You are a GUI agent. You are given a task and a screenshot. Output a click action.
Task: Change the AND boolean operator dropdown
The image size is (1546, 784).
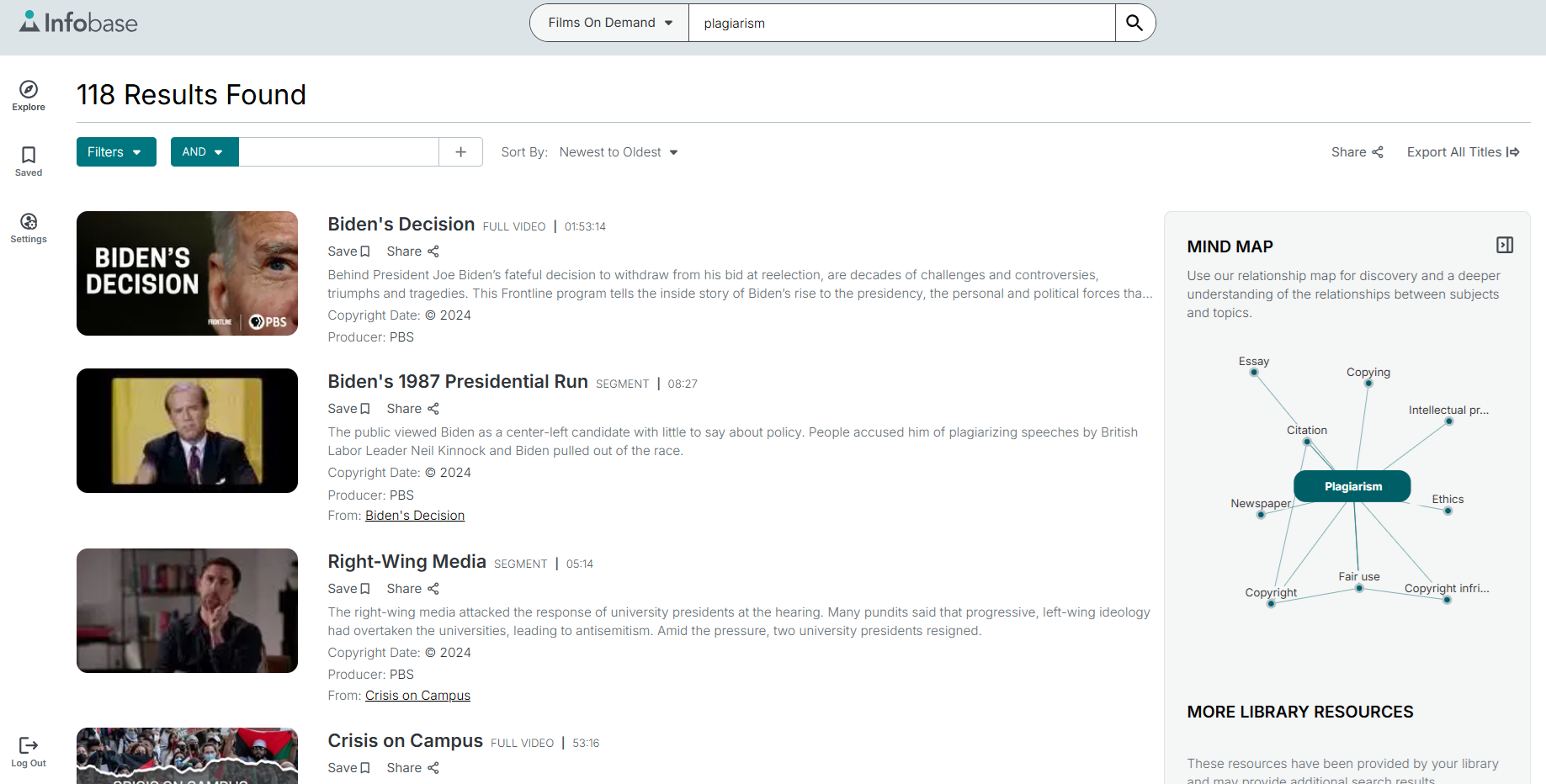pos(203,151)
